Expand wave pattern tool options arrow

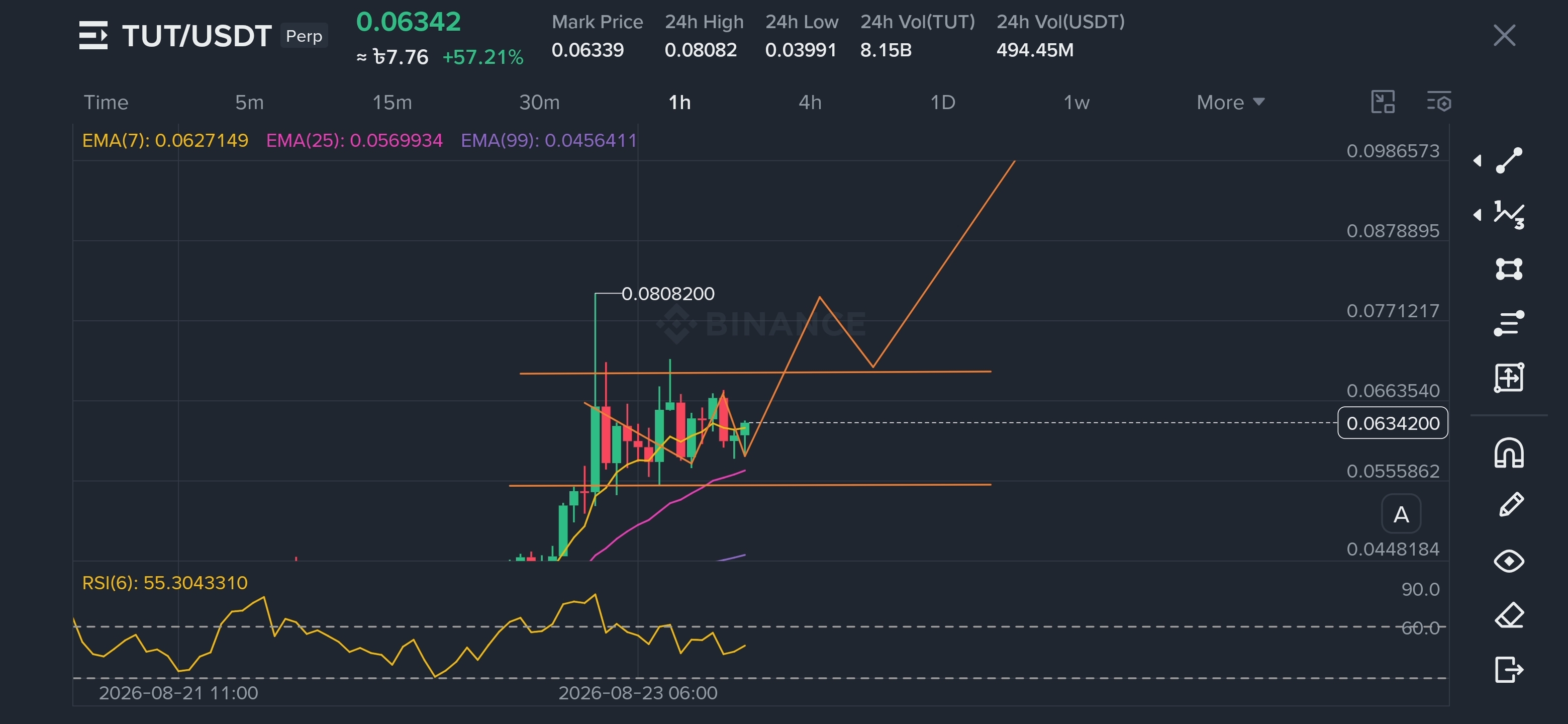1478,214
